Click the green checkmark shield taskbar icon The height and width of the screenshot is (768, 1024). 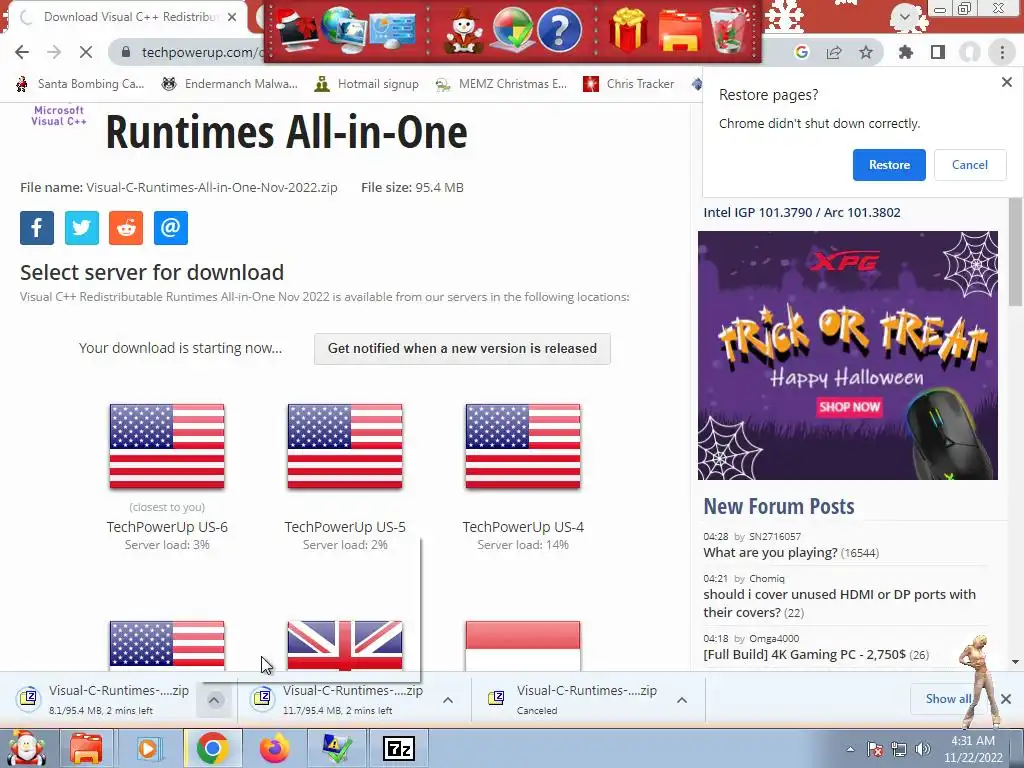click(337, 748)
